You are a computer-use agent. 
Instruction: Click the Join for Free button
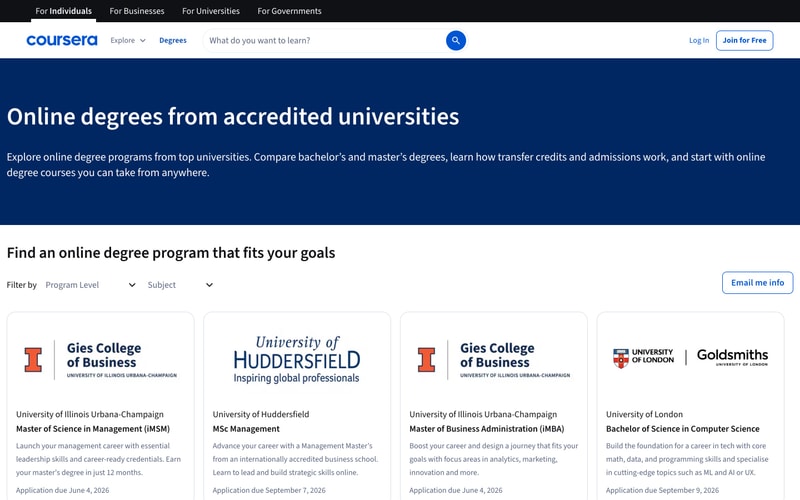click(x=744, y=40)
